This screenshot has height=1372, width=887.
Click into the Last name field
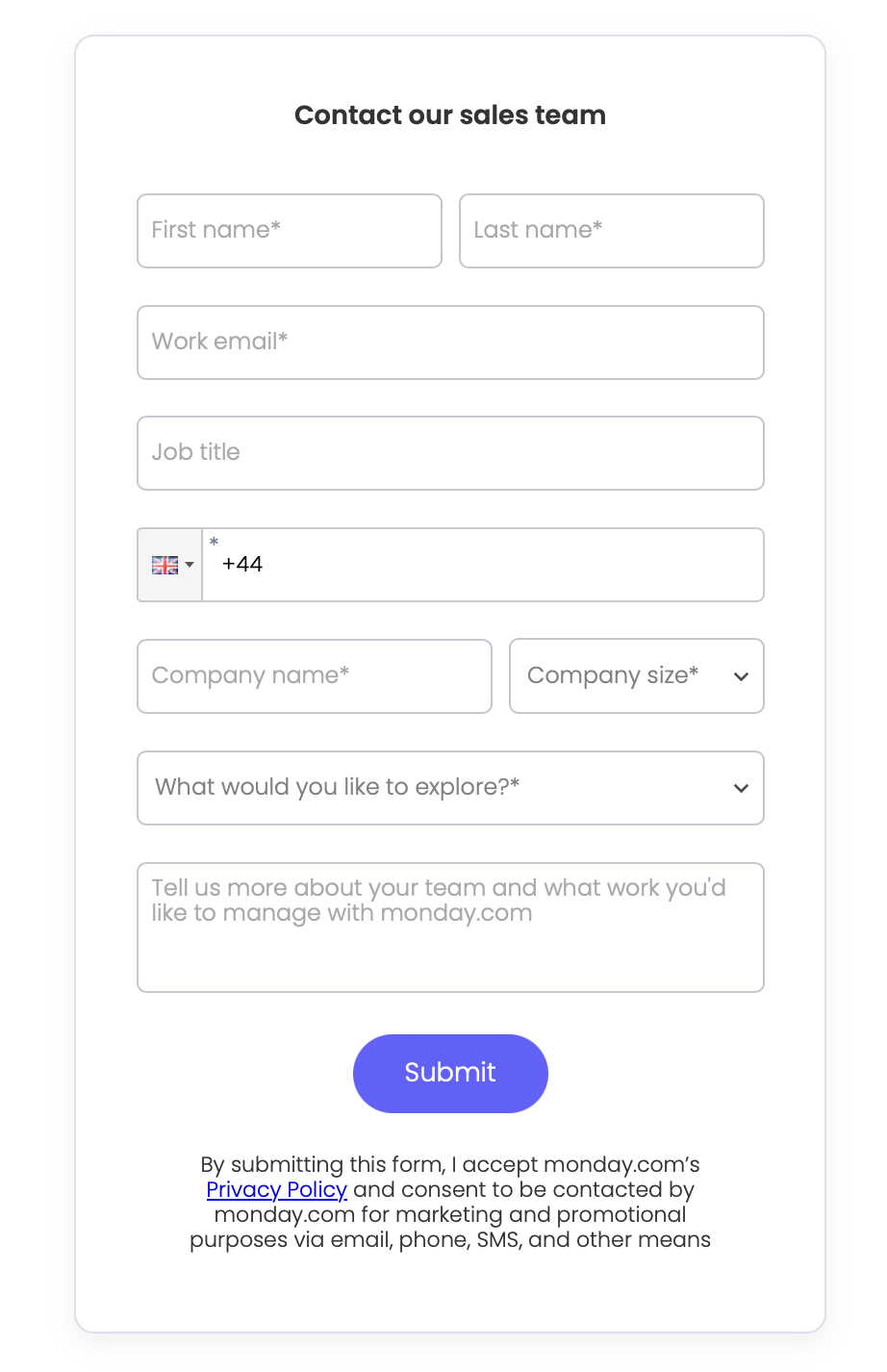[x=612, y=231]
